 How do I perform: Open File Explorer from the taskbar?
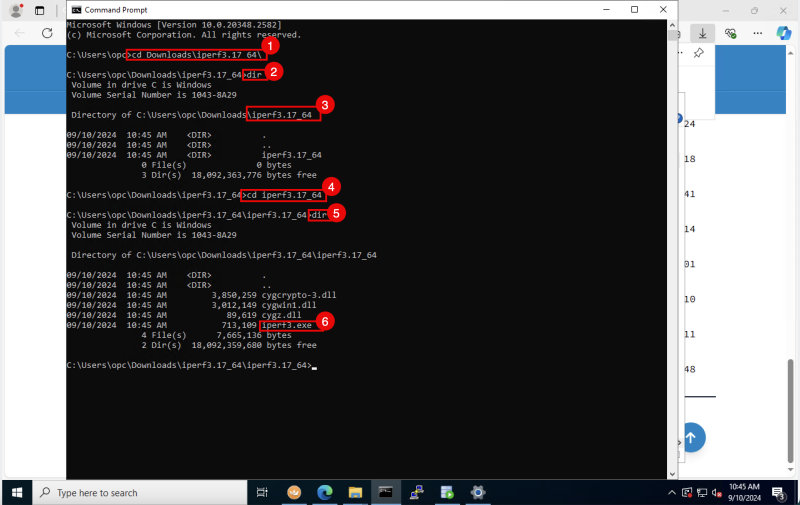[x=355, y=492]
